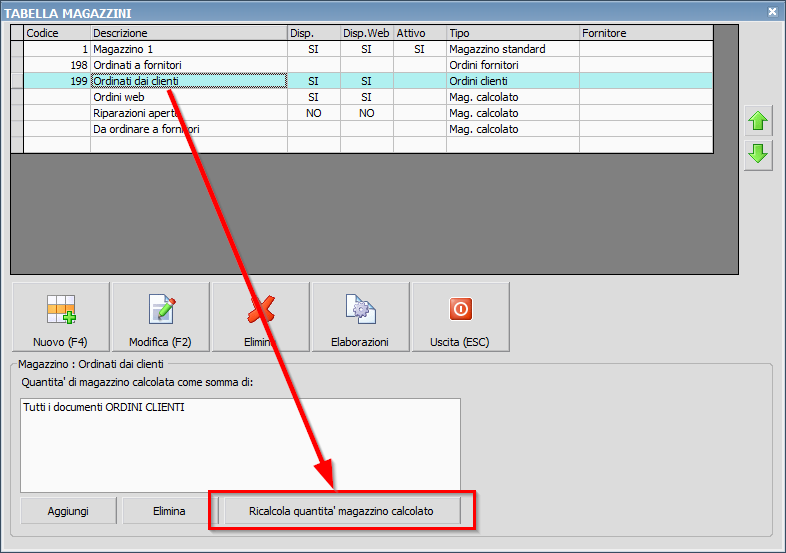Select the 'Ordinati dai clienti' cell

point(189,81)
